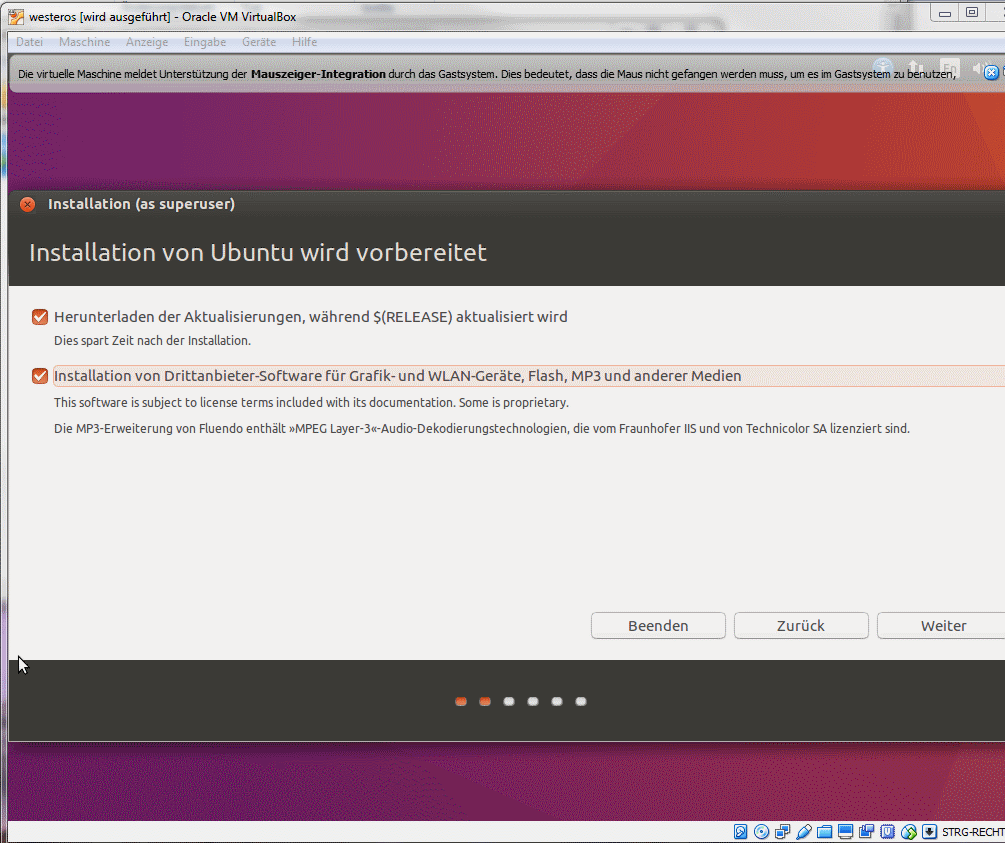The width and height of the screenshot is (1005, 843).
Task: Open the Anzeige menu
Action: (x=147, y=42)
